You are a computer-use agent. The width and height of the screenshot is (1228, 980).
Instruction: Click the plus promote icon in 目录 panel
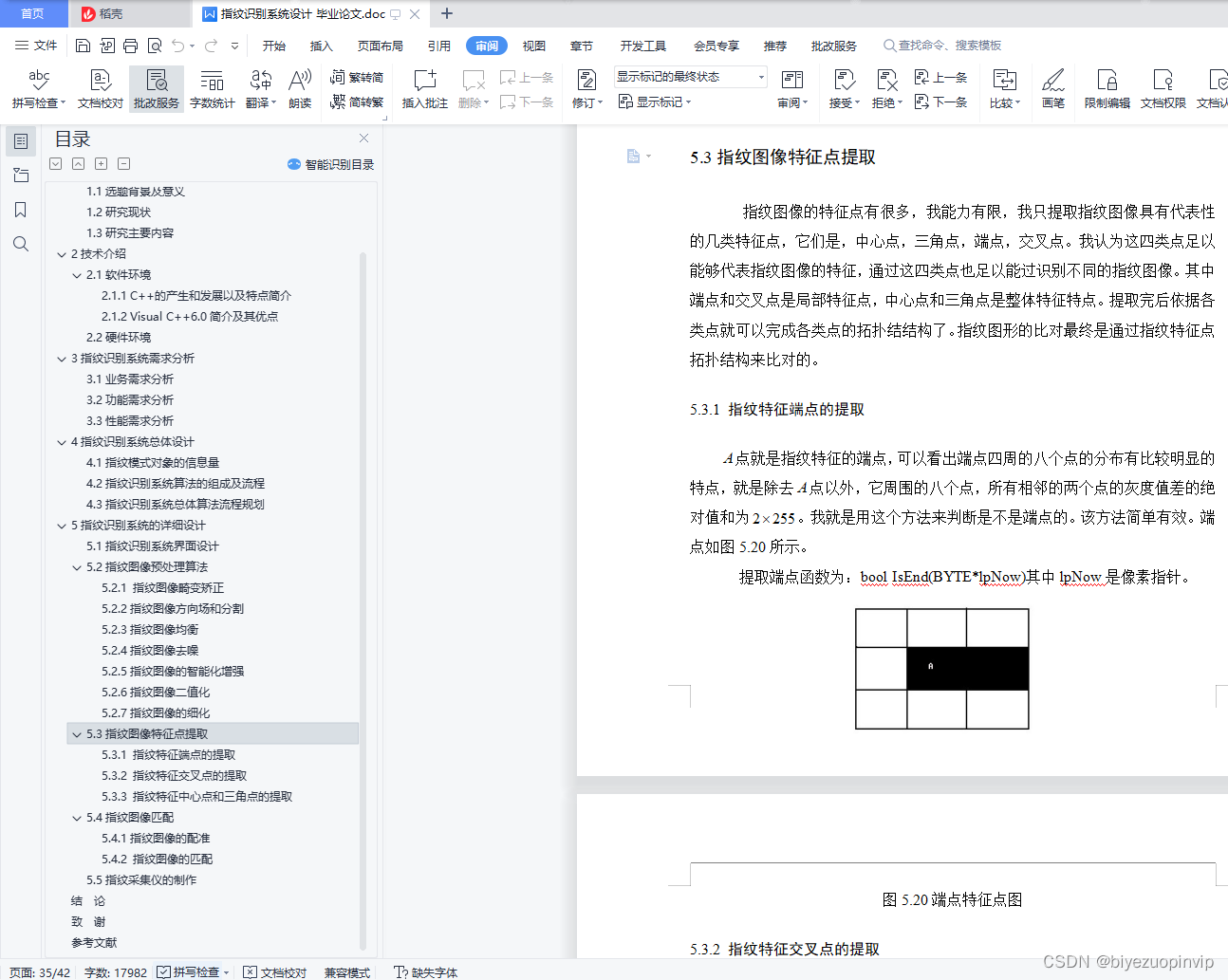[x=102, y=164]
